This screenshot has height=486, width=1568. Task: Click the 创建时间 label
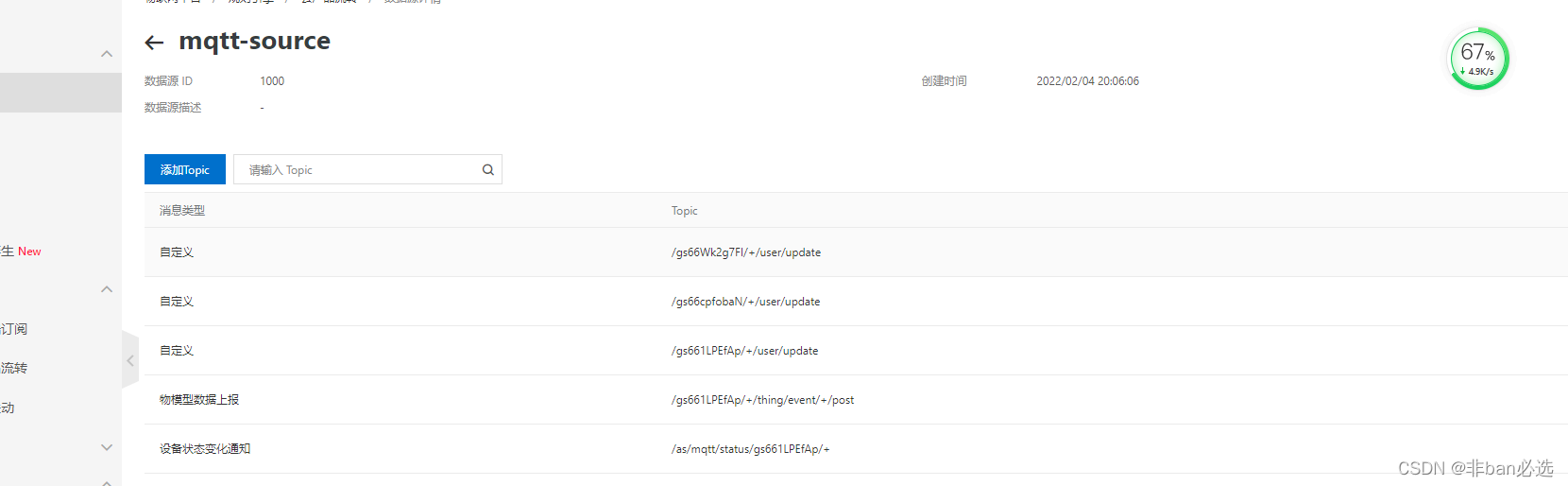pyautogui.click(x=945, y=81)
